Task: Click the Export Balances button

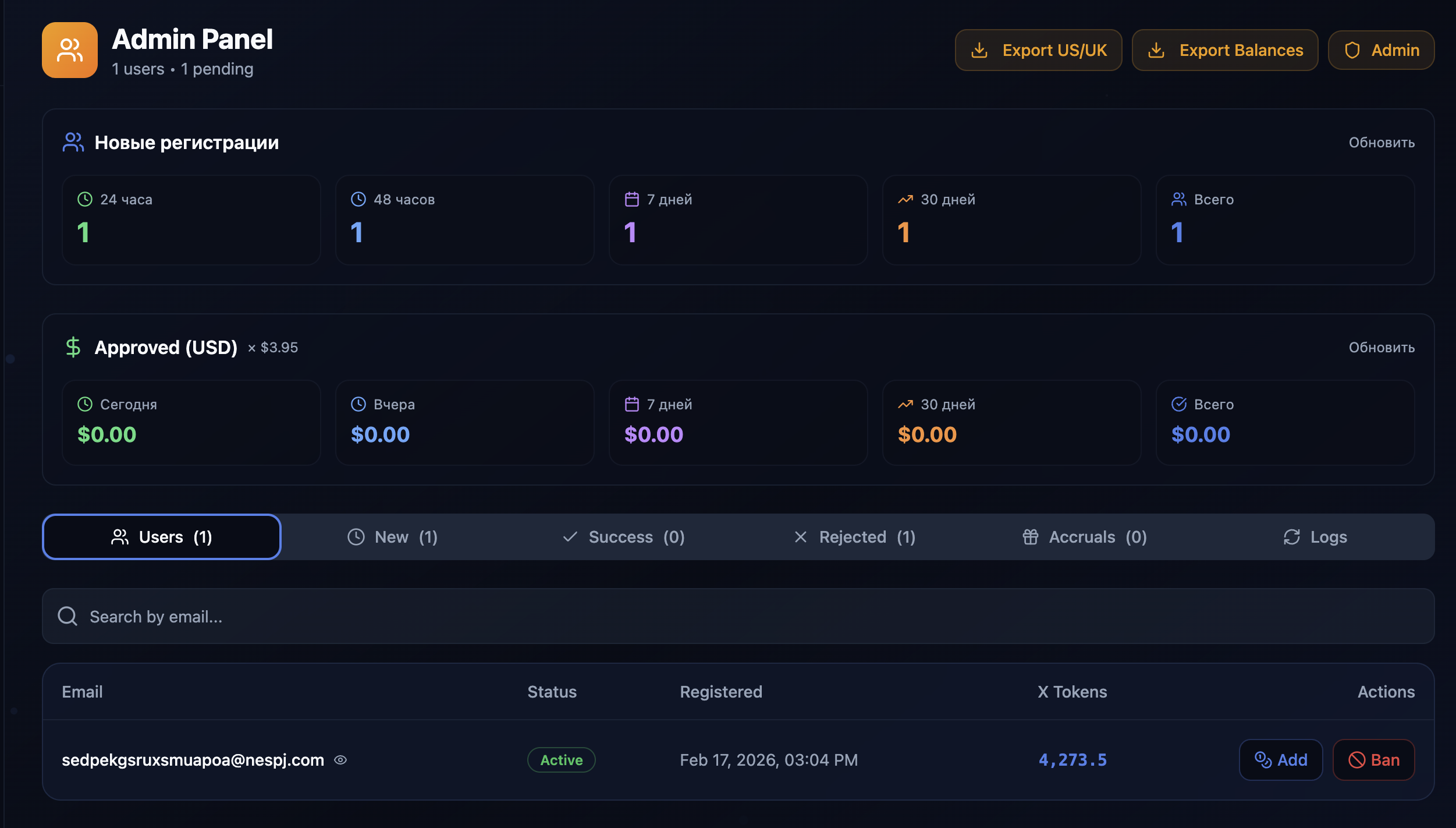Action: click(x=1224, y=50)
